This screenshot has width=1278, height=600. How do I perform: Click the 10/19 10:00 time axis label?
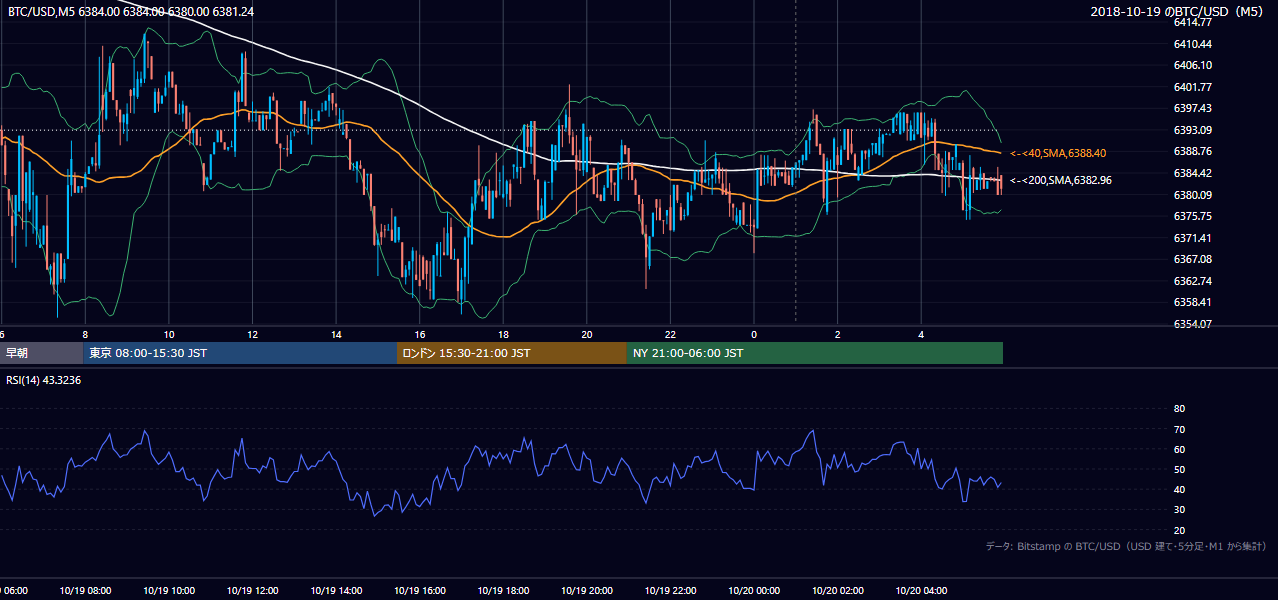click(169, 591)
